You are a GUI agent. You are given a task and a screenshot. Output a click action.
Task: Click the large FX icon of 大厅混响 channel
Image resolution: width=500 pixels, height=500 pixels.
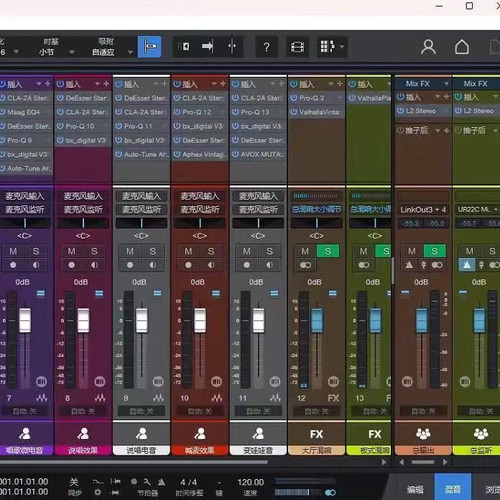click(x=316, y=434)
